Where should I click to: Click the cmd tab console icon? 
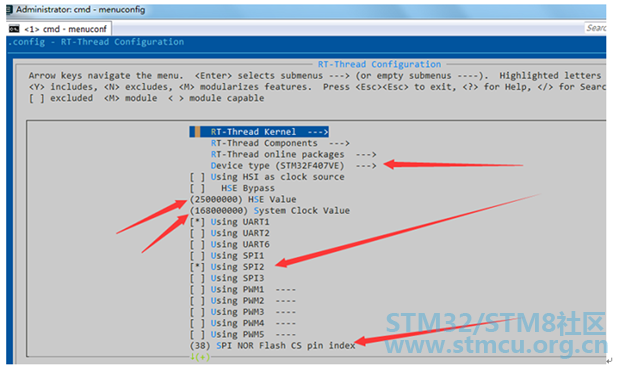tap(14, 29)
